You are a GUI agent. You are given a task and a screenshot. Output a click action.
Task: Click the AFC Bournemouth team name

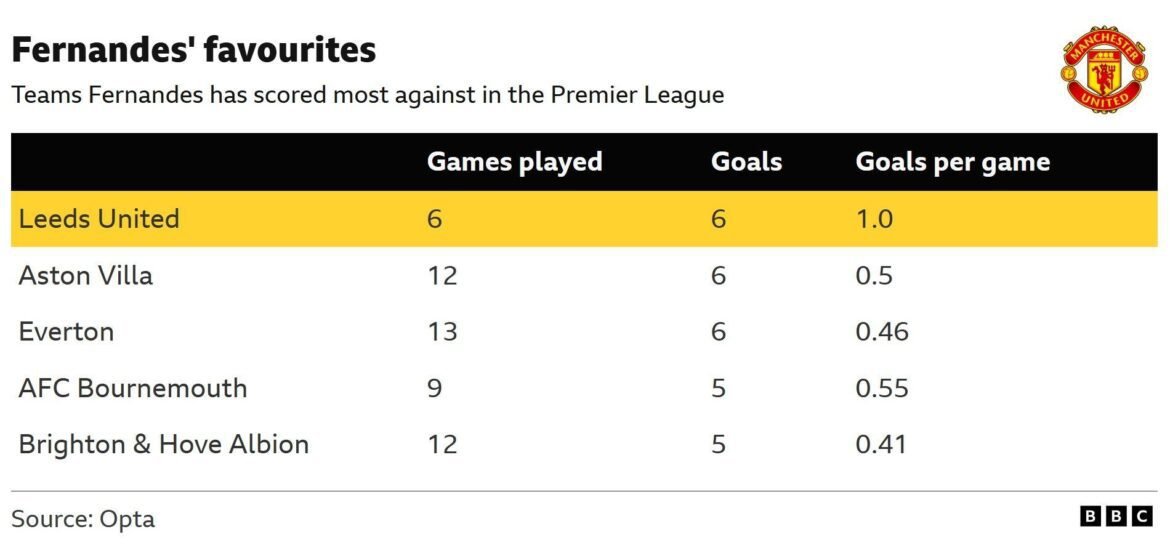pyautogui.click(x=133, y=388)
